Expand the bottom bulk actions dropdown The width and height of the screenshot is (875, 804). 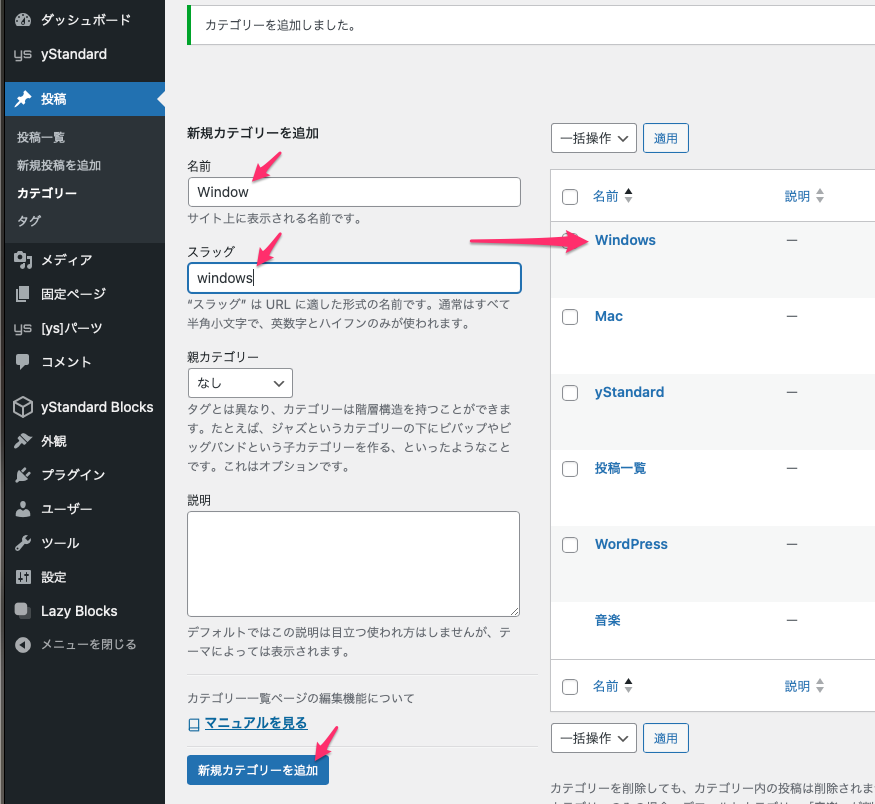pos(593,738)
